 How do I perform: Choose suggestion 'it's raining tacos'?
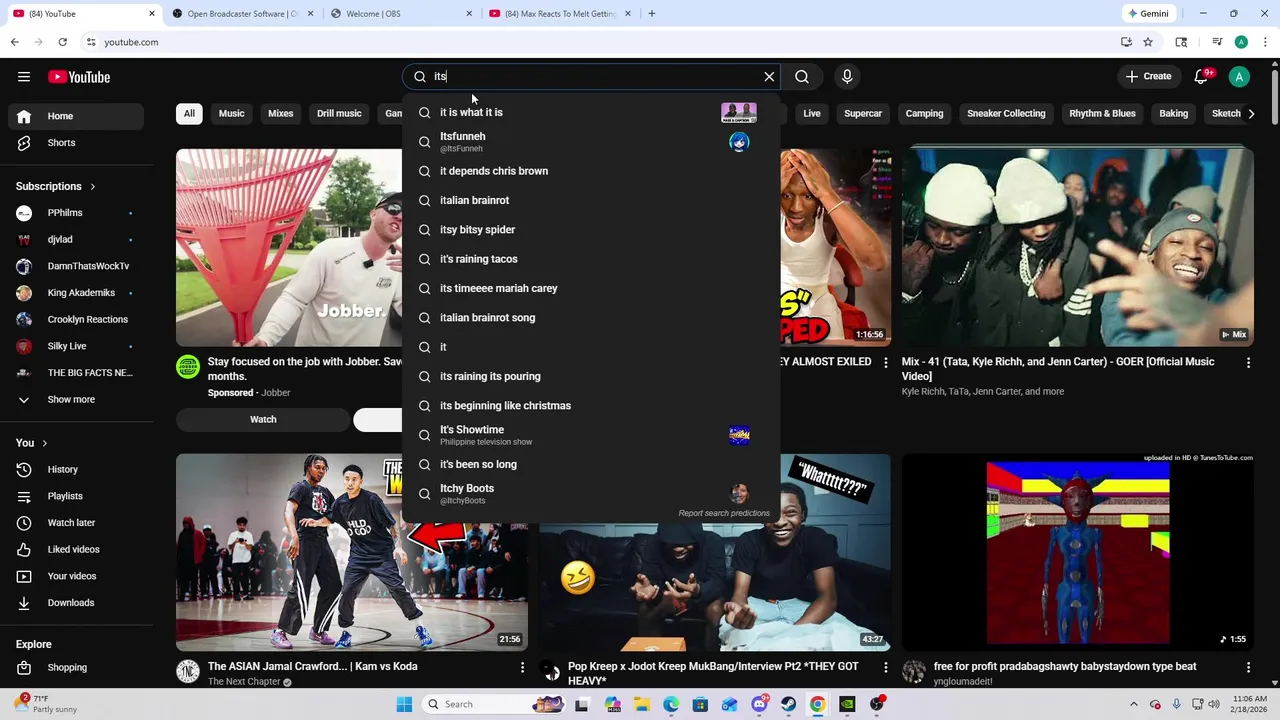tap(590, 259)
